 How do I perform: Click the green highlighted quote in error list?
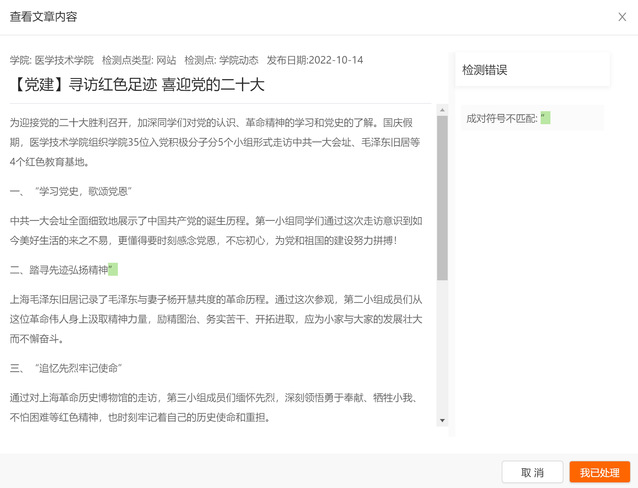545,118
